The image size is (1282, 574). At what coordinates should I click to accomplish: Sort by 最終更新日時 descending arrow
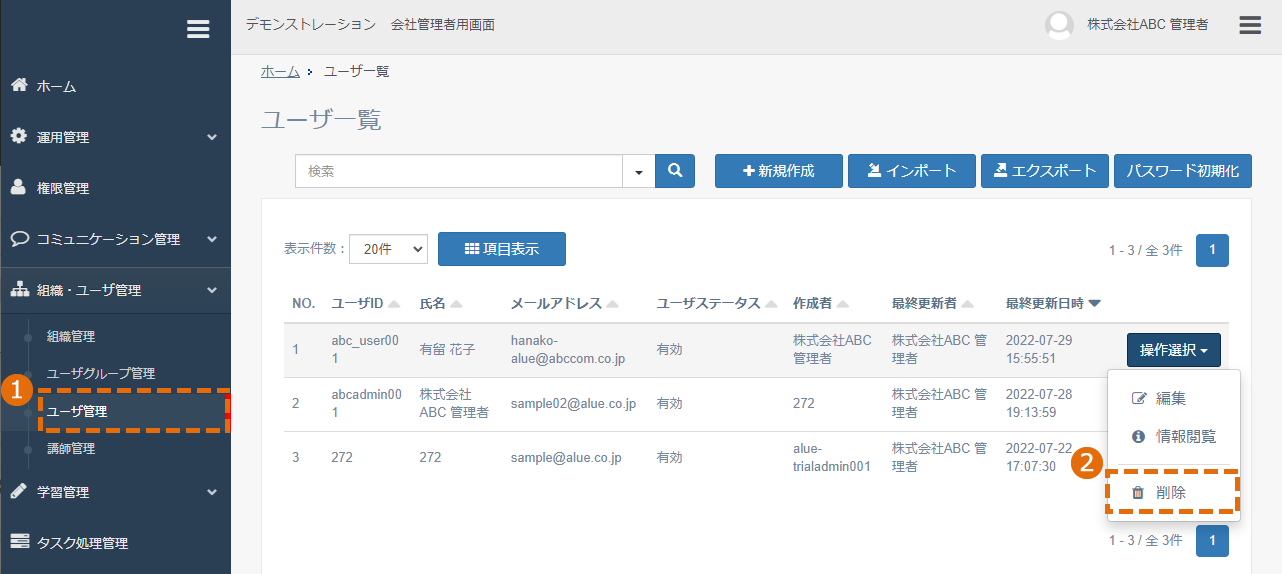1095,304
